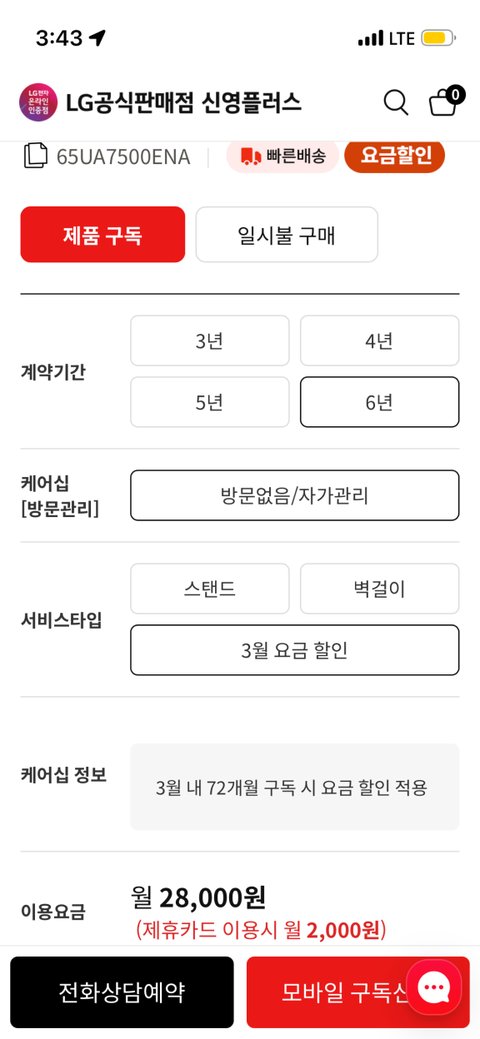The image size is (480, 1039).
Task: Choose the 6년 contract period
Action: tap(379, 402)
